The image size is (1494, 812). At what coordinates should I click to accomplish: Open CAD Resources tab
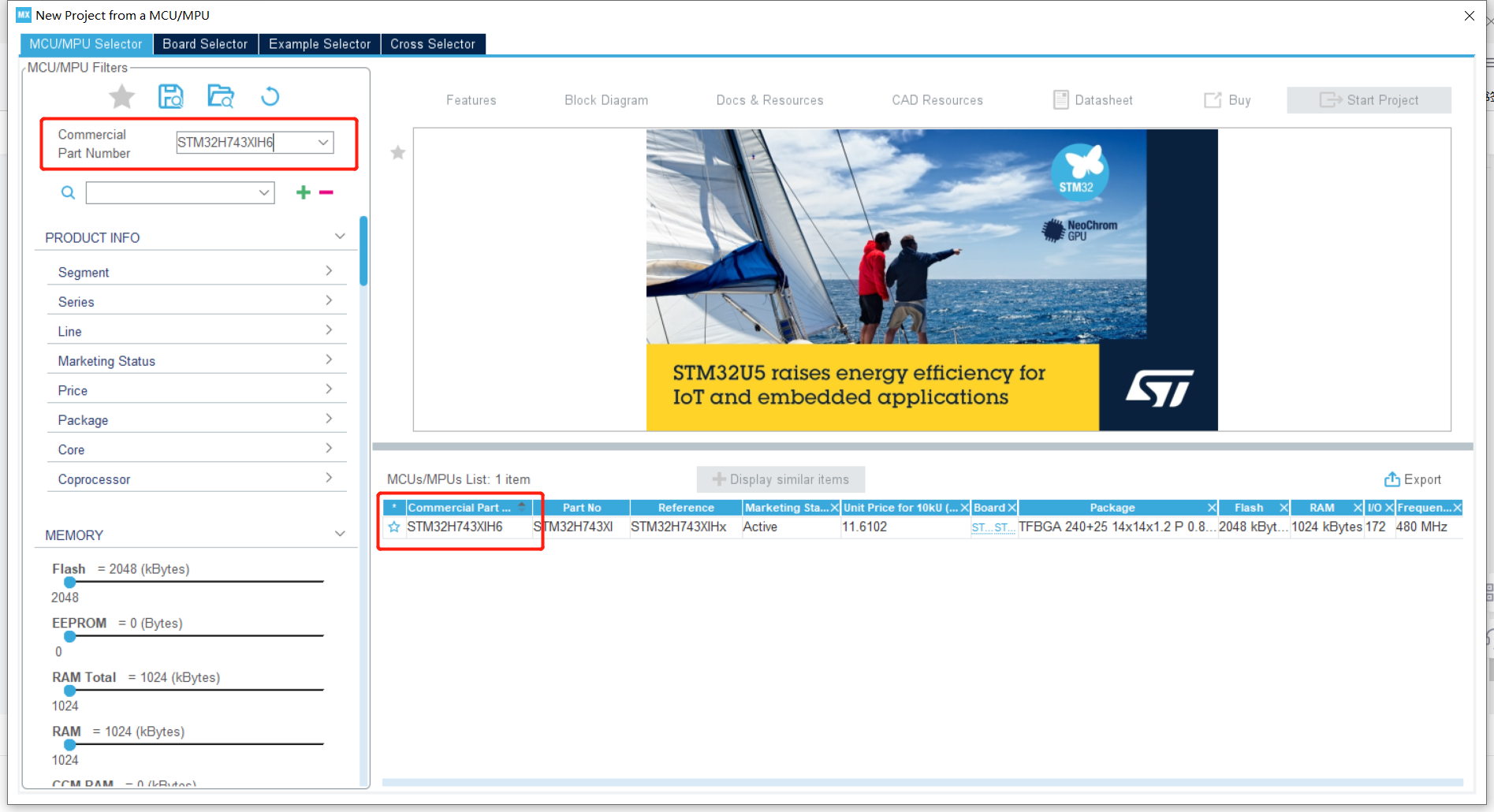[x=937, y=100]
